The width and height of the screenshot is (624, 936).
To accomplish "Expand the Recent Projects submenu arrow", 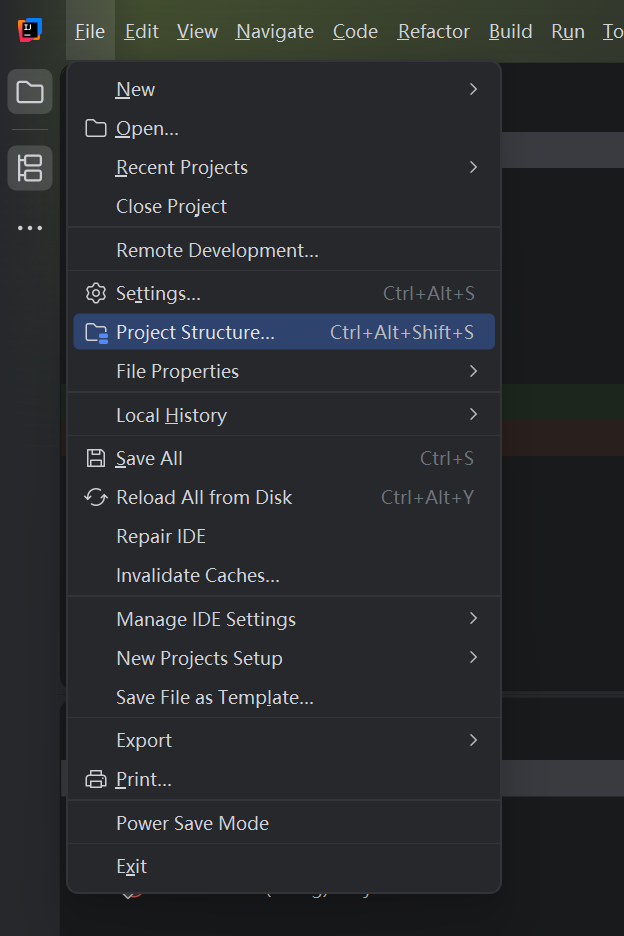I will [473, 168].
